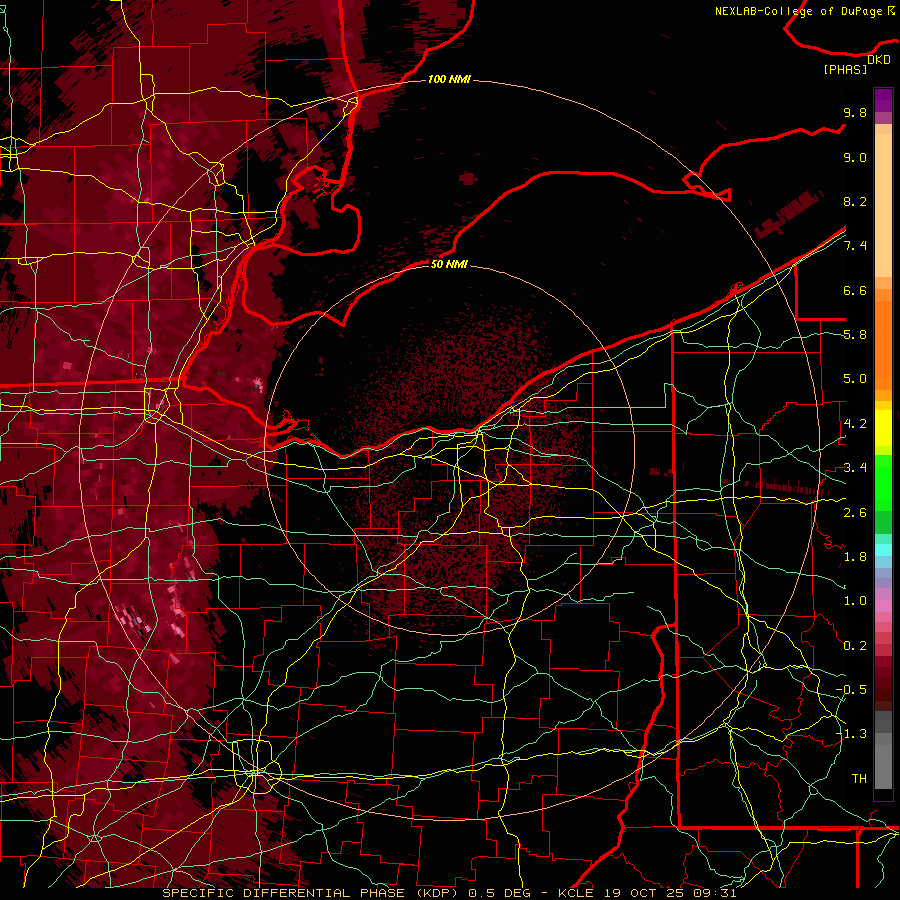Viewport: 900px width, 900px height.
Task: Click the 09:31 timestamp
Action: (x=717, y=893)
